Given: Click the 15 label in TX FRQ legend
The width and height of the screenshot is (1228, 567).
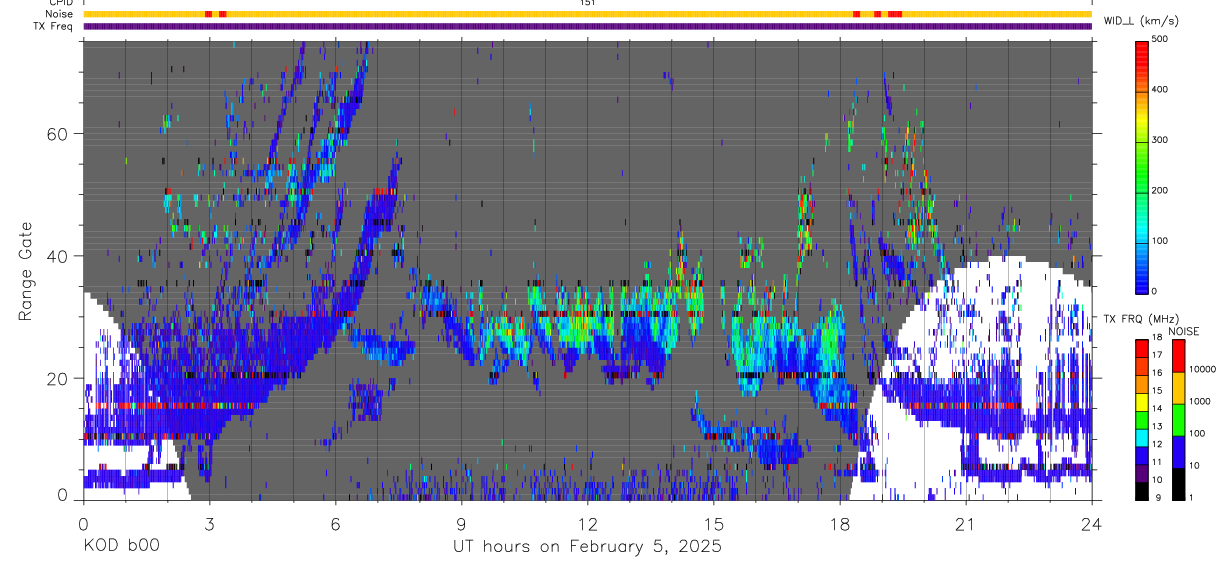Looking at the screenshot, I should click(1157, 391).
